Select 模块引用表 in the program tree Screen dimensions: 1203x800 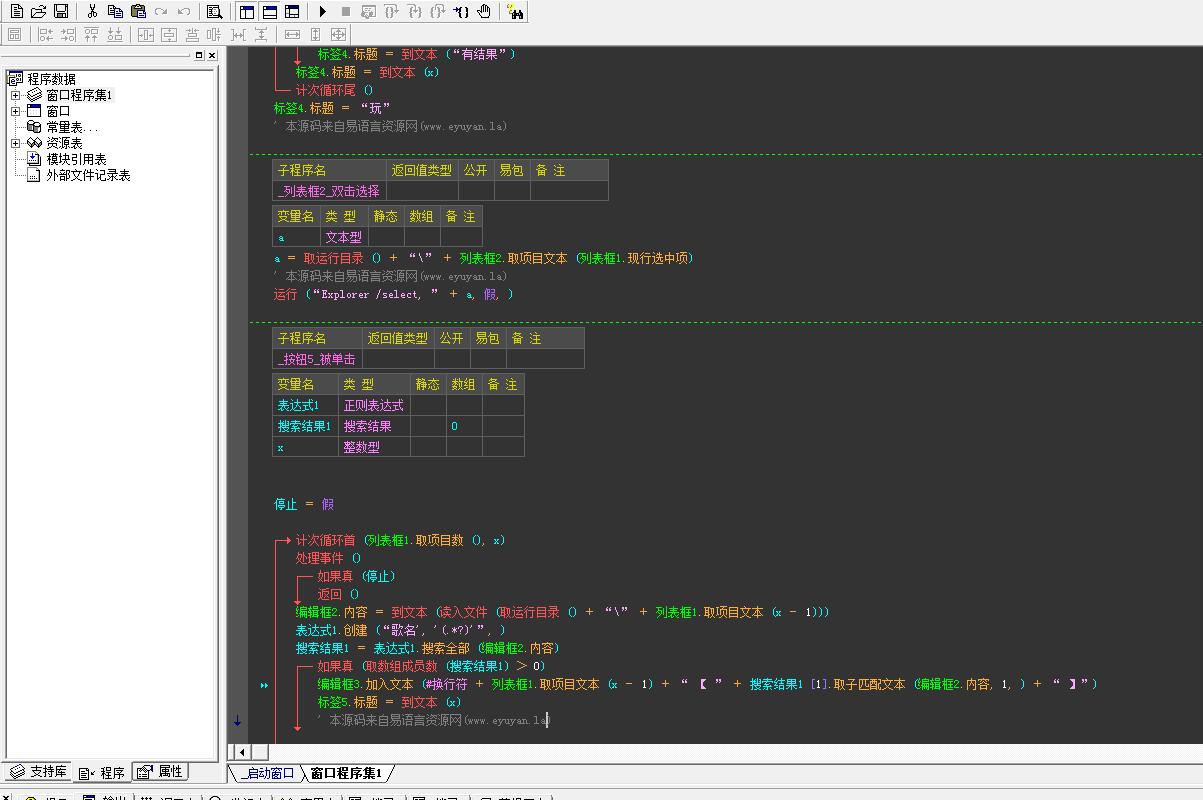(x=76, y=159)
